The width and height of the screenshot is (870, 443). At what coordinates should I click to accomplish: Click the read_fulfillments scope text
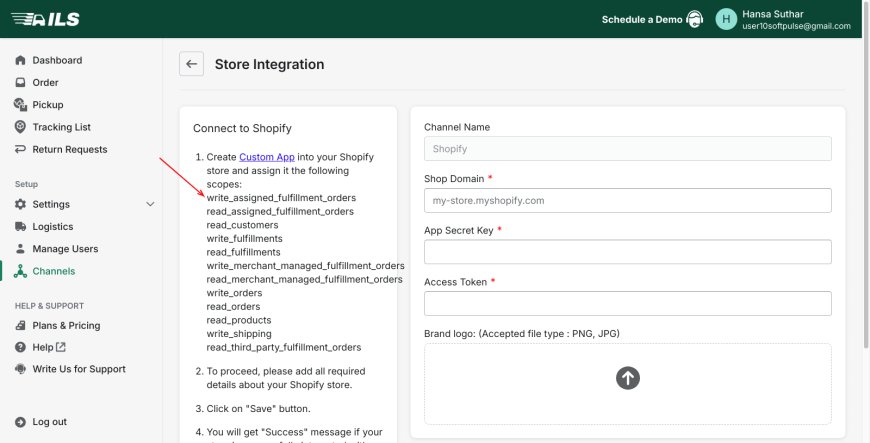[x=244, y=252]
